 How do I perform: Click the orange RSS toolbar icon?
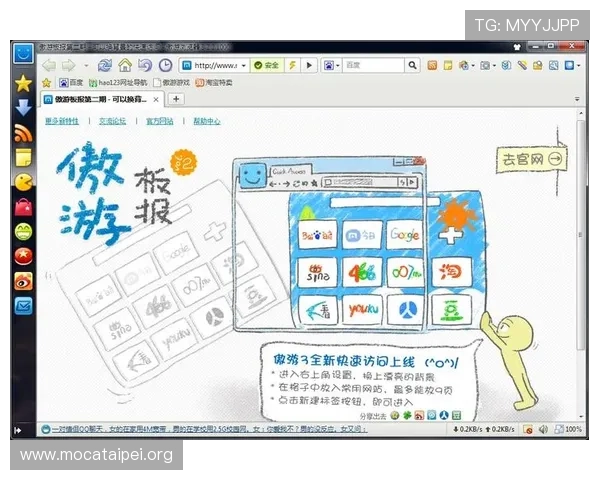[x=432, y=66]
